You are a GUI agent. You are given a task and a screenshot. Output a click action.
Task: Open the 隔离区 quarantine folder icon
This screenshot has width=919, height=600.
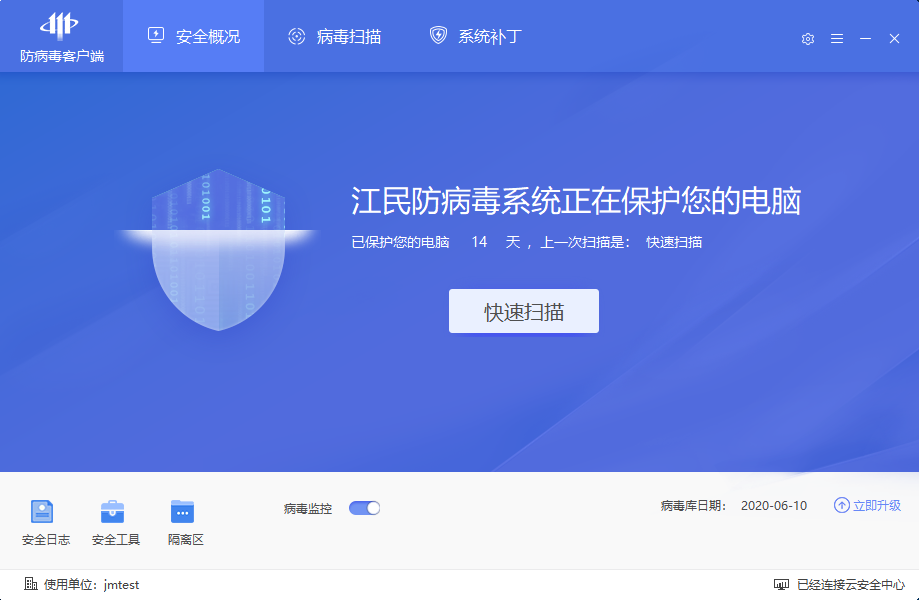pos(182,512)
